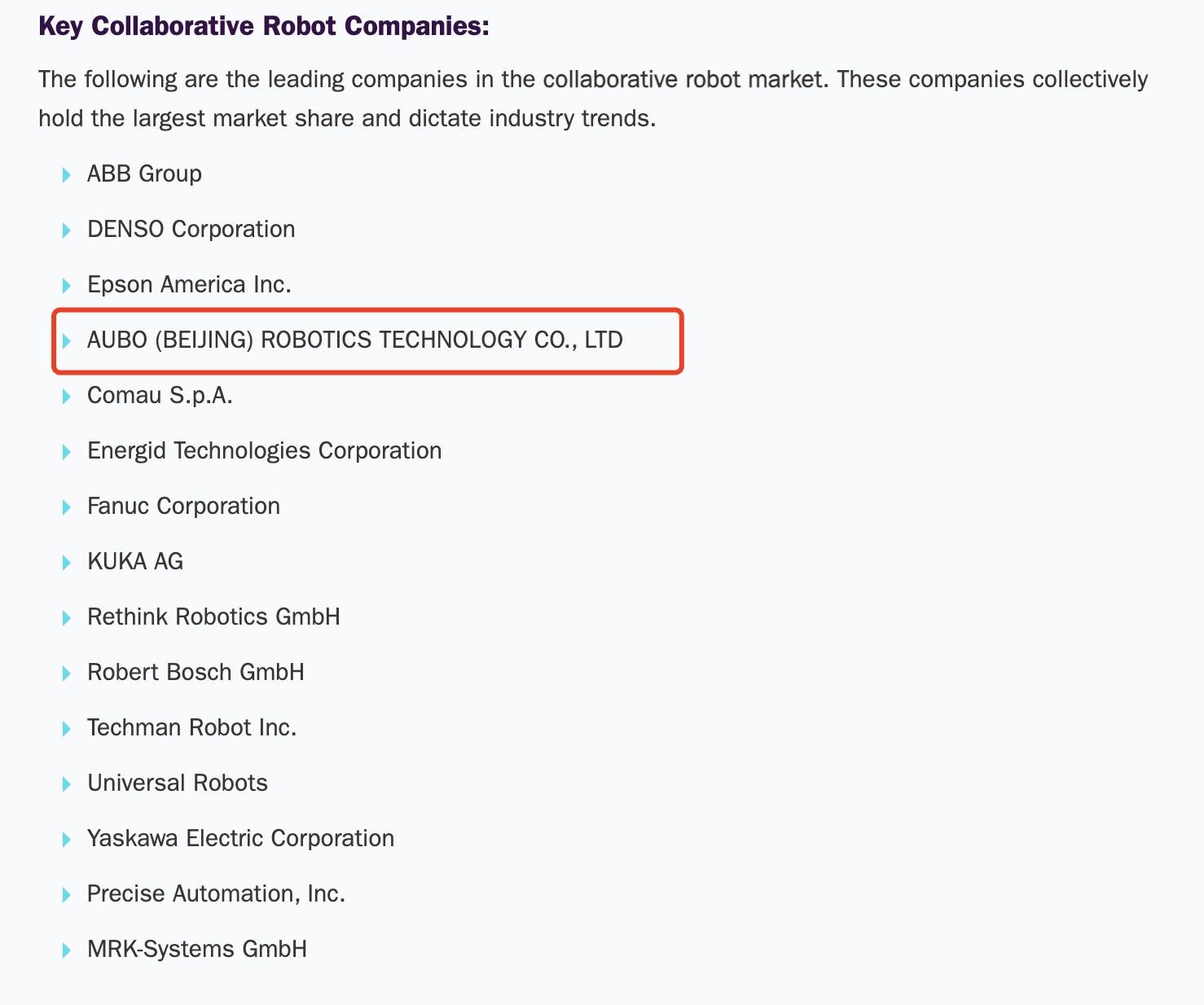Click bullet arrow beside ABB Group

67,175
